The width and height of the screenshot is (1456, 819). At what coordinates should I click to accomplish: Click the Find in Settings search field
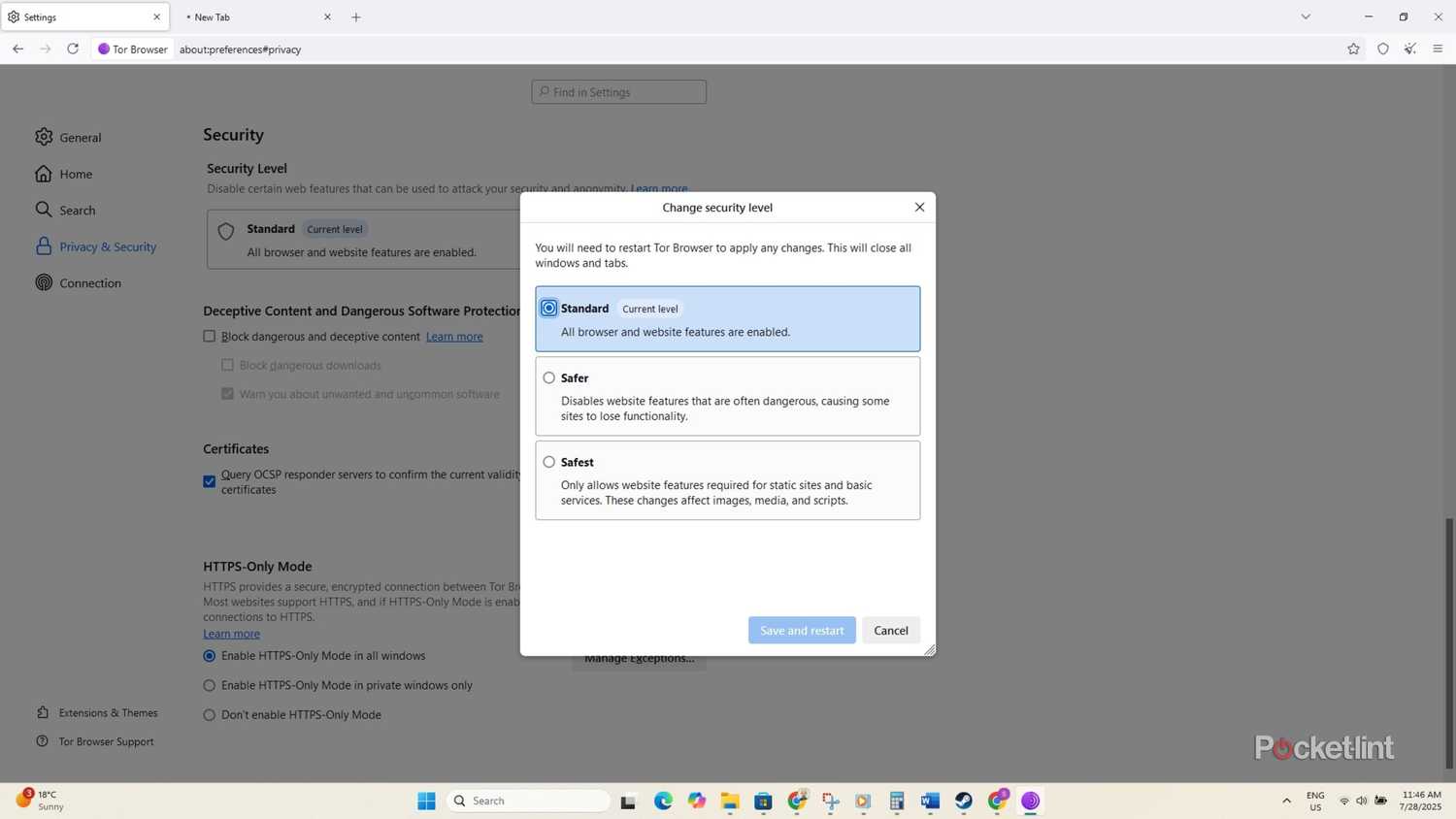click(x=618, y=91)
